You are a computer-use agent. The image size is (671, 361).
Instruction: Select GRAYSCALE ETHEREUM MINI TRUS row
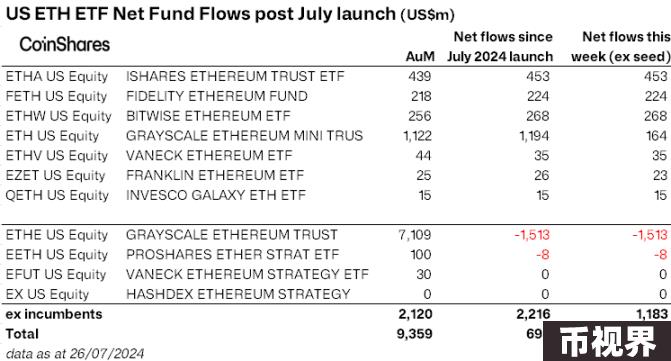click(x=336, y=136)
